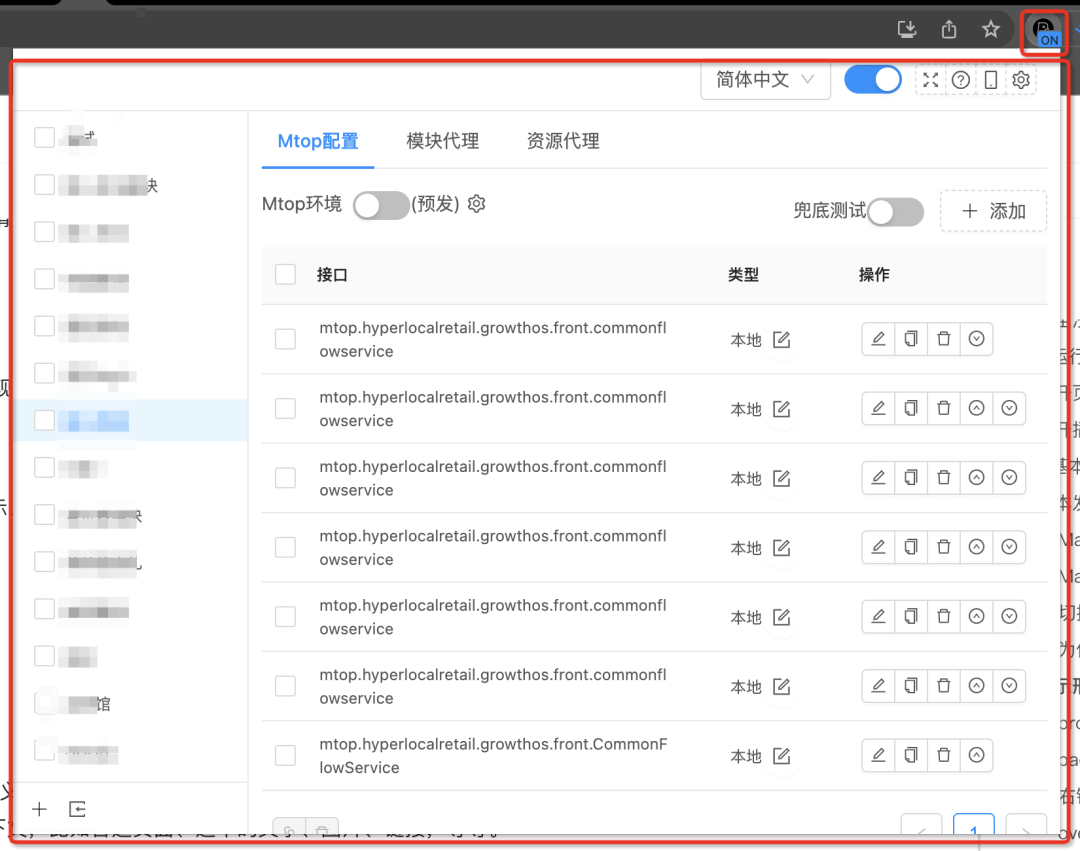Click the share icon in browser toolbar

click(949, 29)
